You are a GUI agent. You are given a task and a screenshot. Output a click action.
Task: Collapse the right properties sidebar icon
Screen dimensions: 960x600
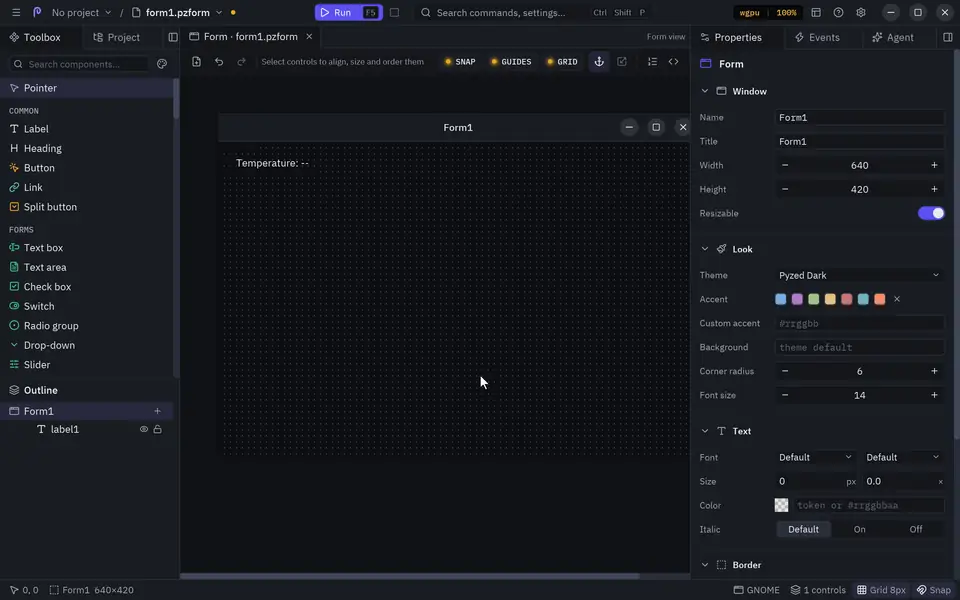tap(948, 37)
